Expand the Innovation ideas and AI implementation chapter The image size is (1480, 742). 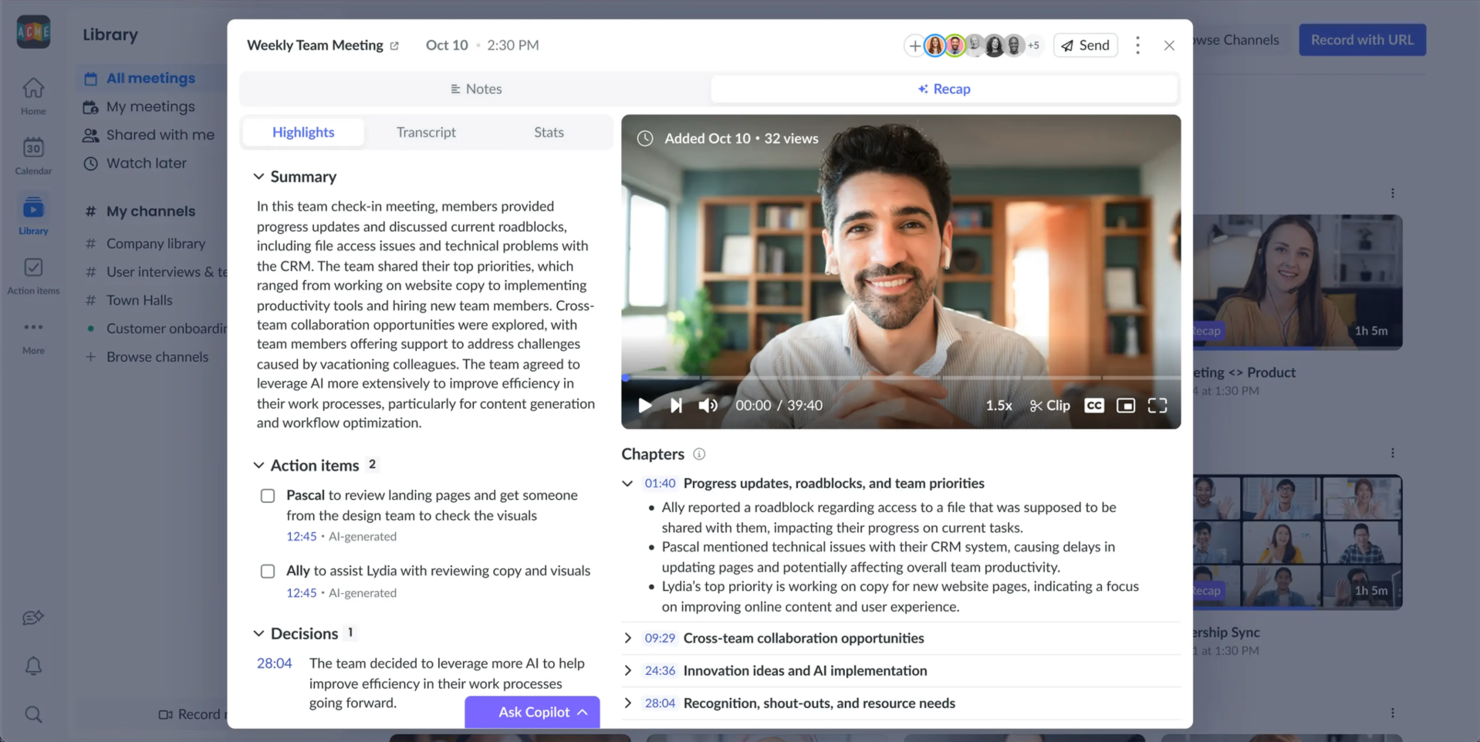628,670
